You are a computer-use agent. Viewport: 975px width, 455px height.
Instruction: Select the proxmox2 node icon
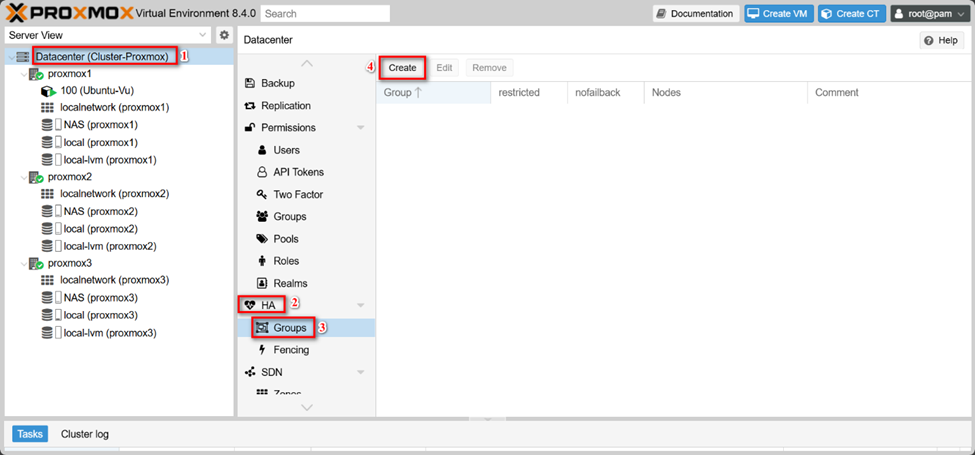click(35, 177)
